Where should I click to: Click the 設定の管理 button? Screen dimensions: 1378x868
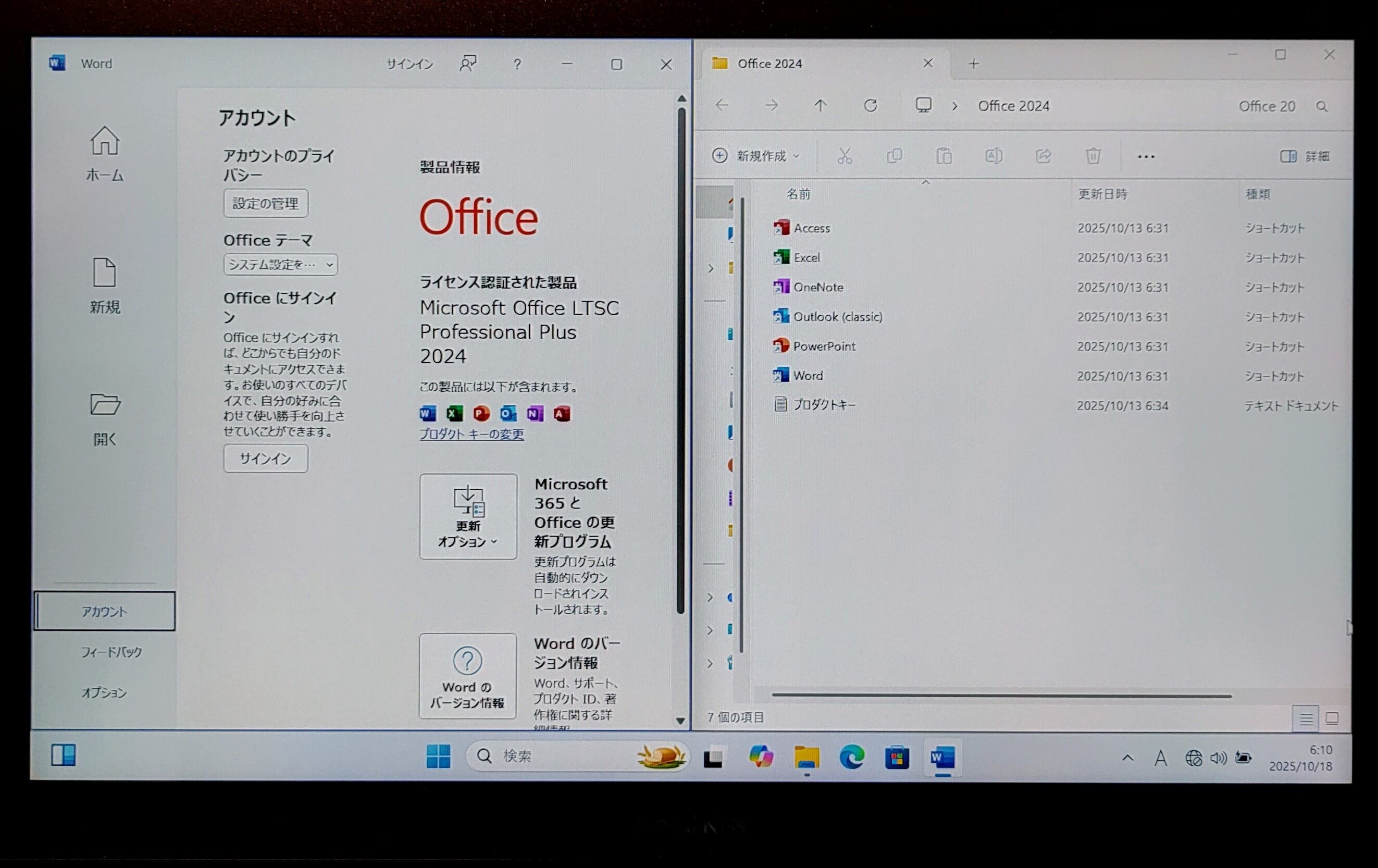coord(266,204)
